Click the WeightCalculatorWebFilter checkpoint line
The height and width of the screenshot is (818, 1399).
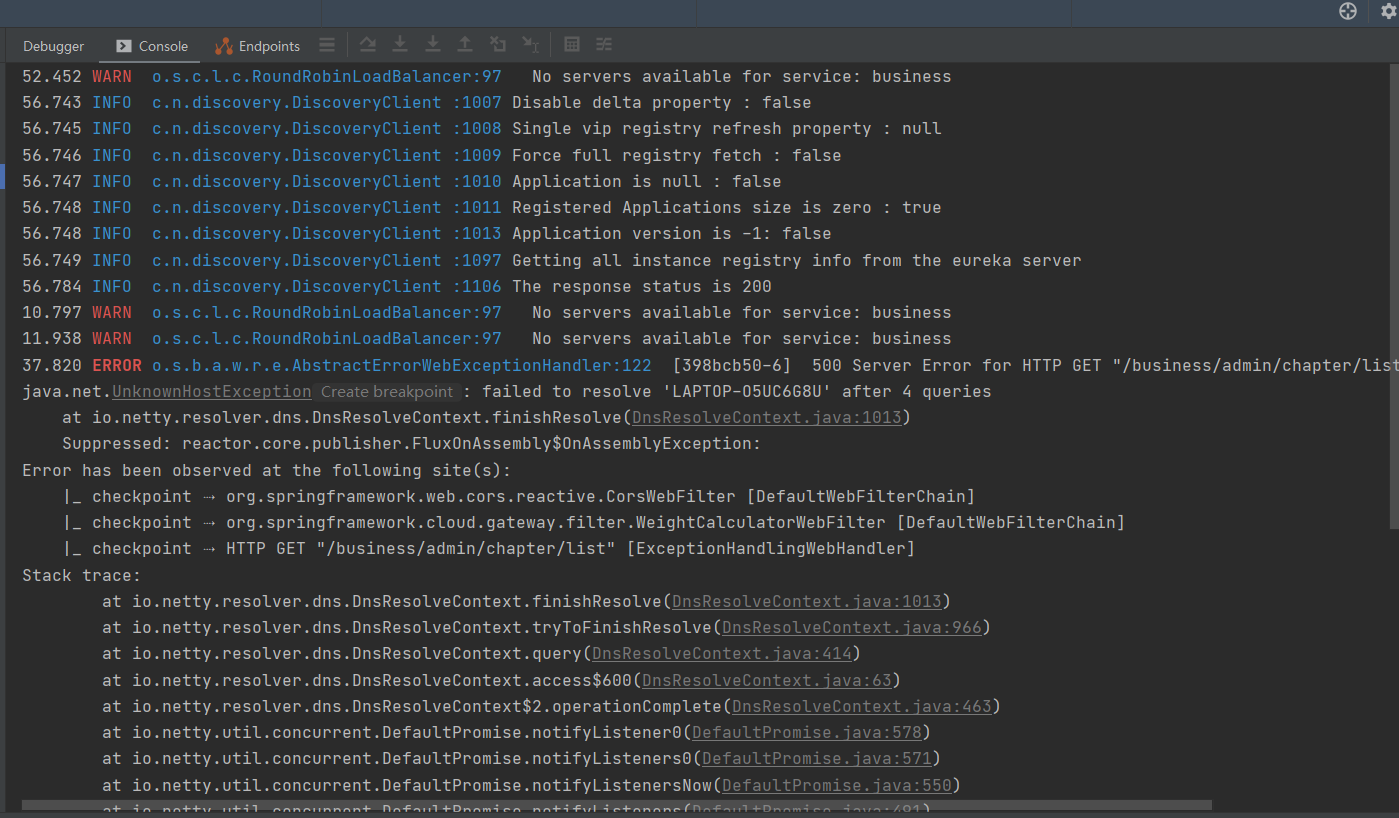pos(593,523)
